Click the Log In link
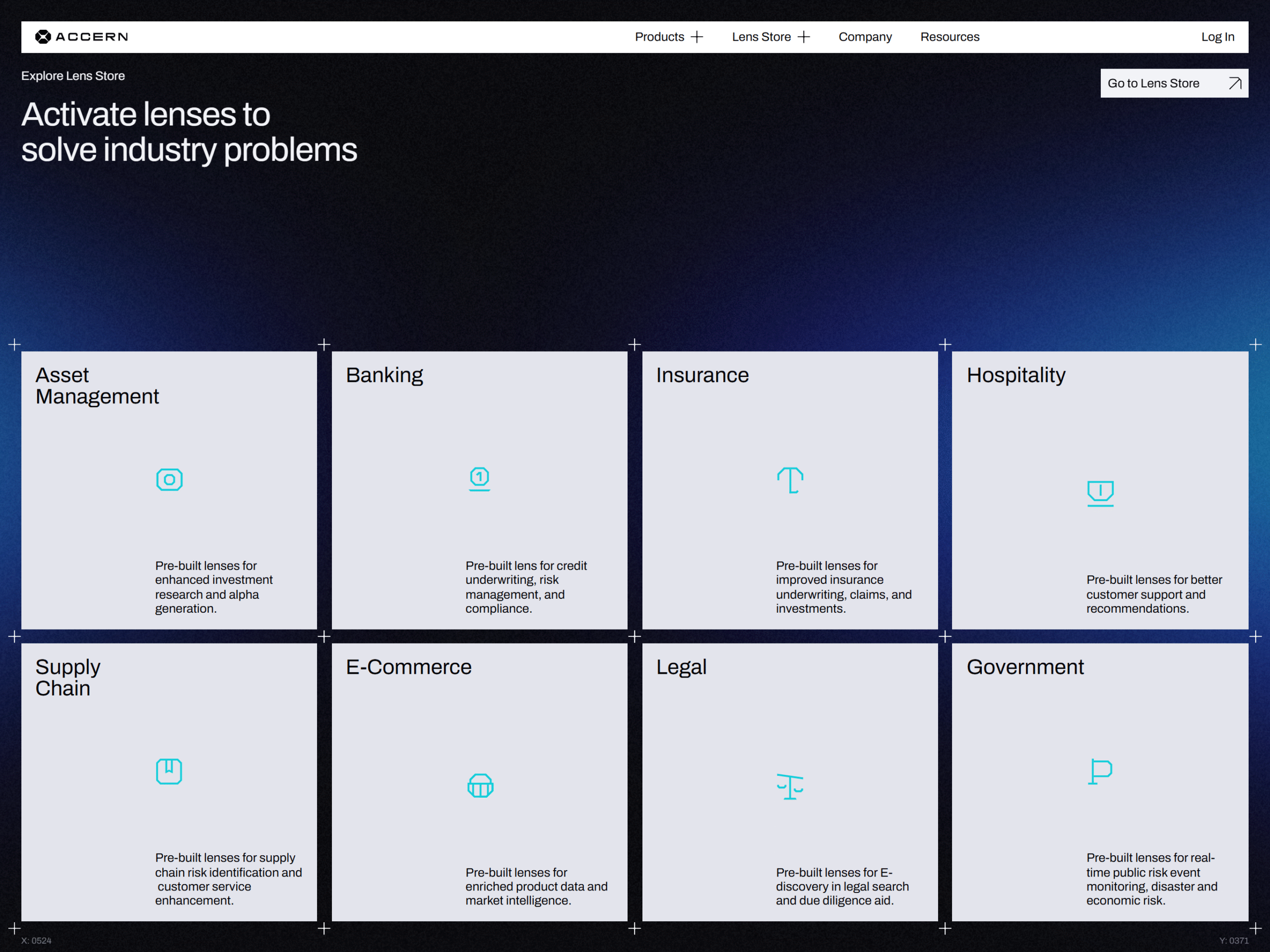 (1217, 37)
